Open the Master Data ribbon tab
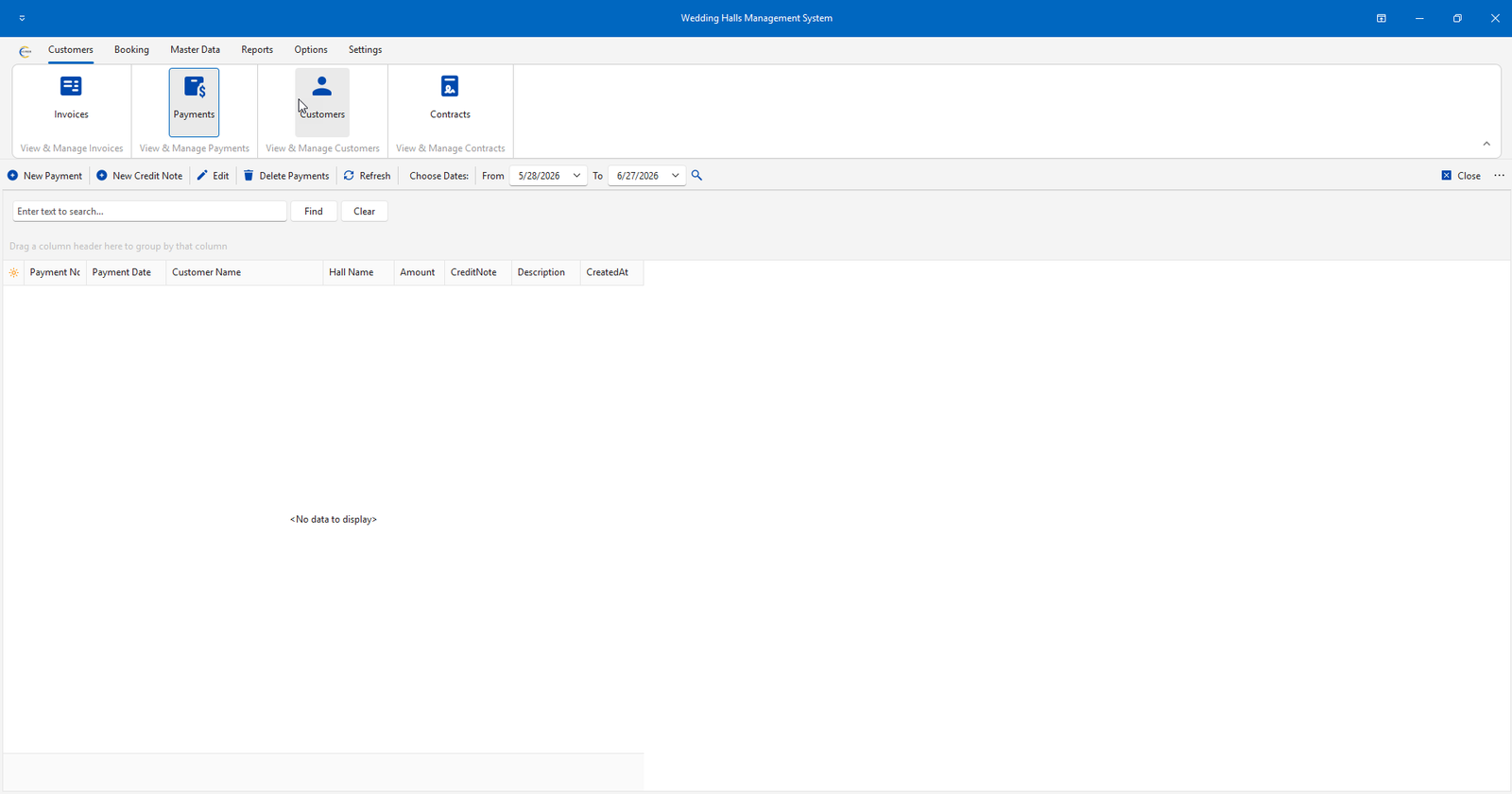 tap(195, 50)
